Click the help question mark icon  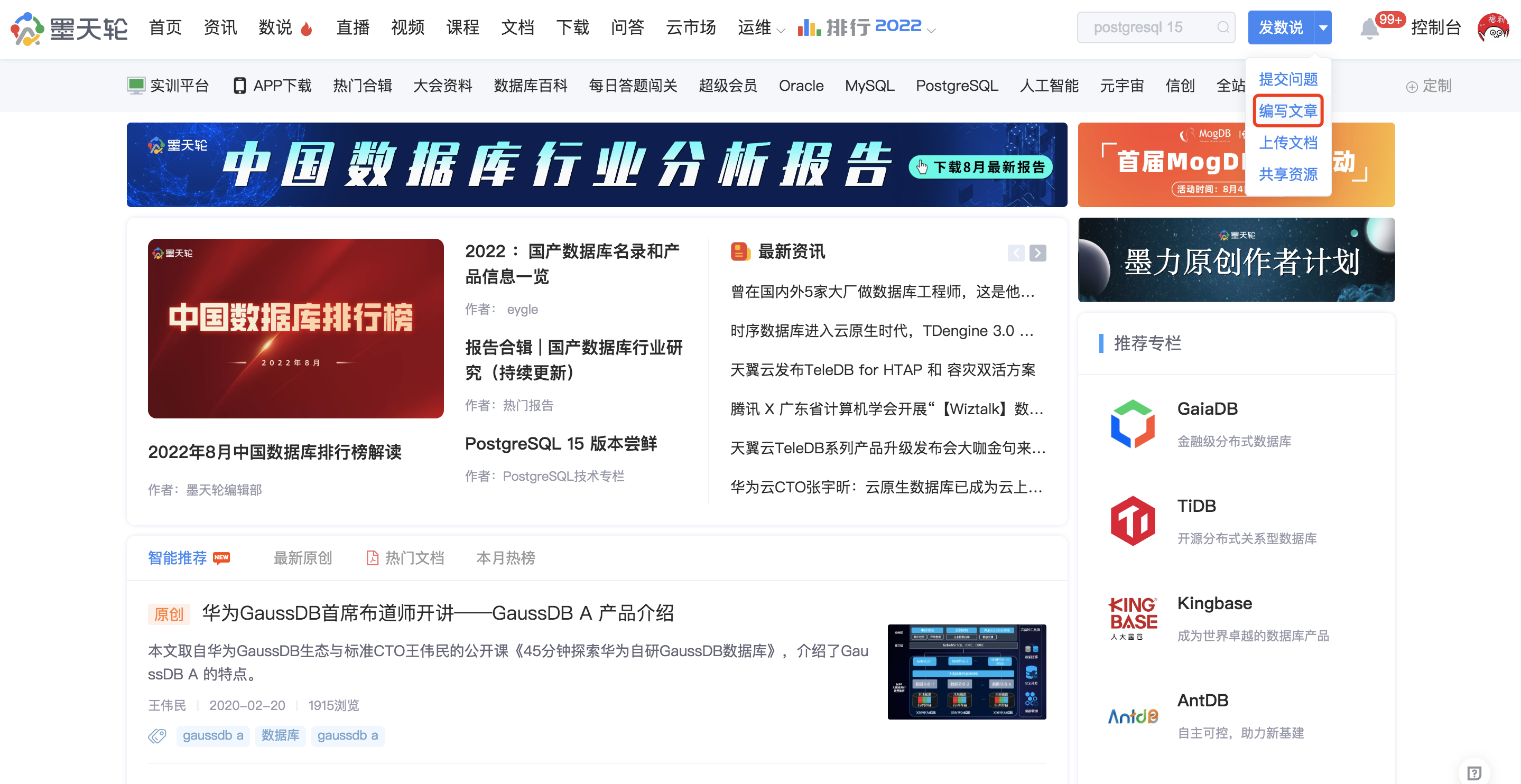[1474, 772]
